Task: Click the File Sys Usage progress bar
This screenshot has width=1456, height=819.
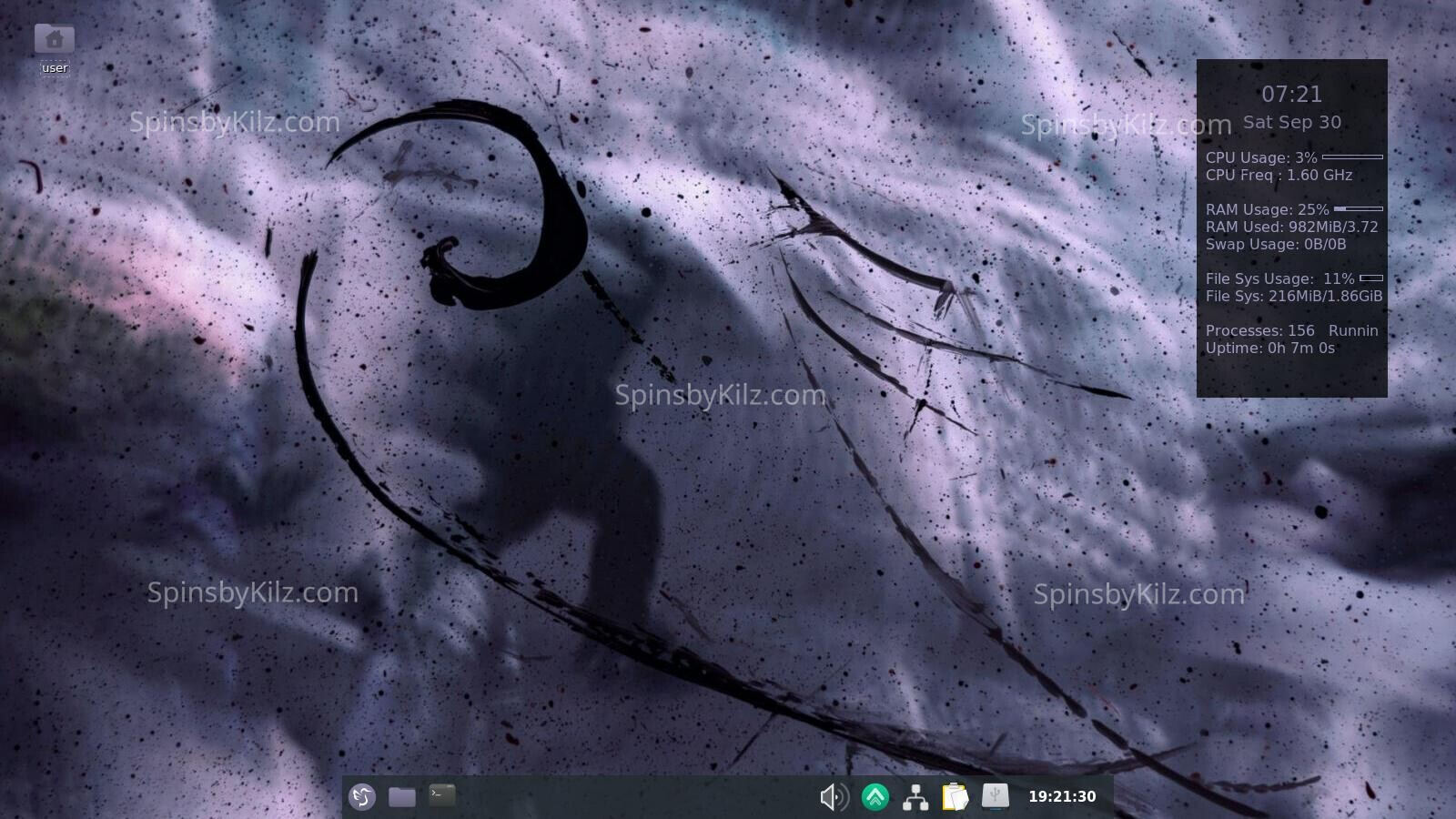Action: click(1370, 278)
